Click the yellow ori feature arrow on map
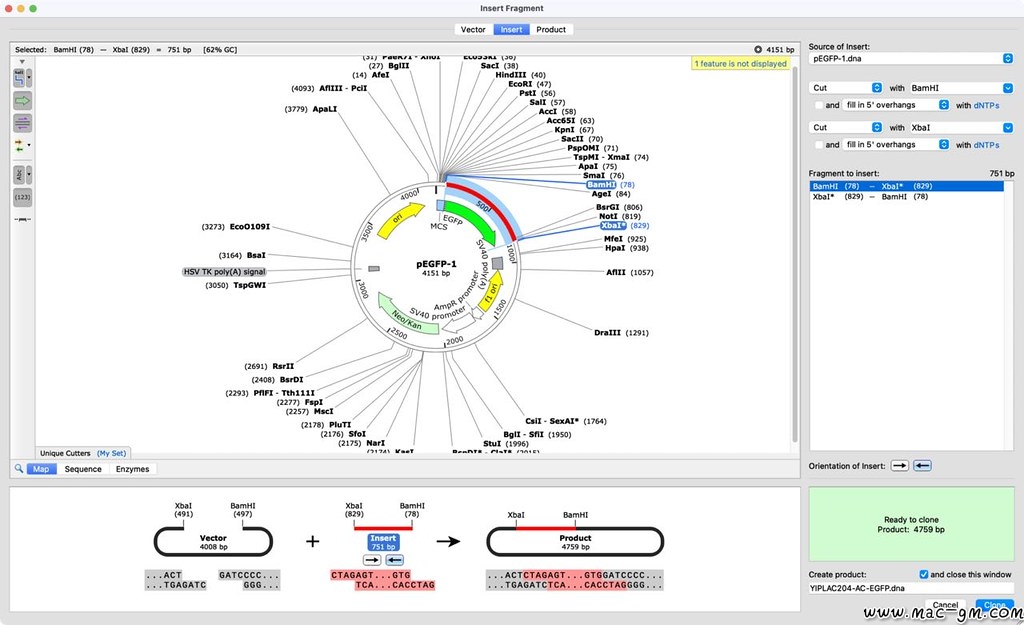Image resolution: width=1024 pixels, height=625 pixels. [399, 220]
